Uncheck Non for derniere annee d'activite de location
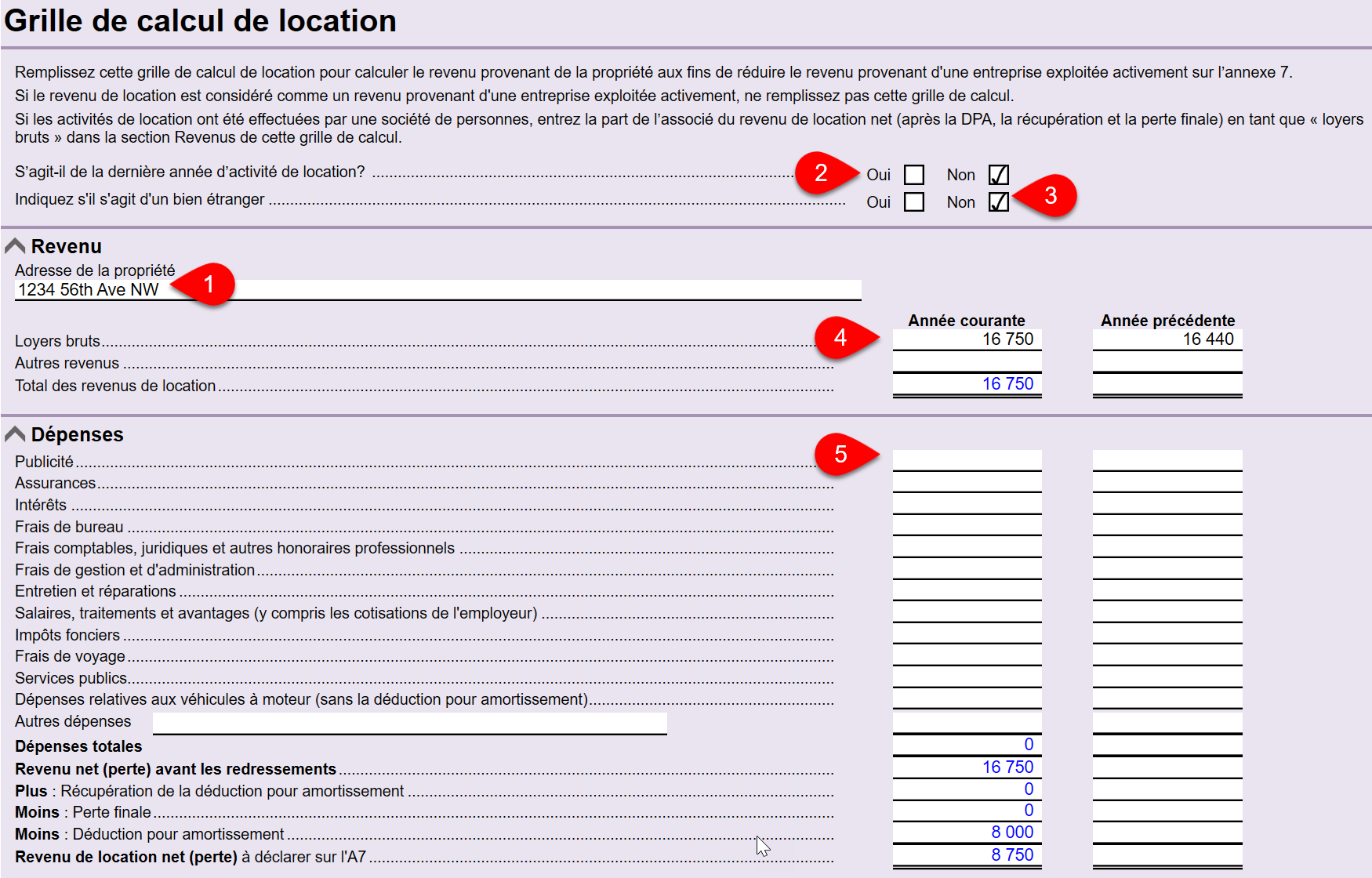The width and height of the screenshot is (1372, 878). [998, 174]
